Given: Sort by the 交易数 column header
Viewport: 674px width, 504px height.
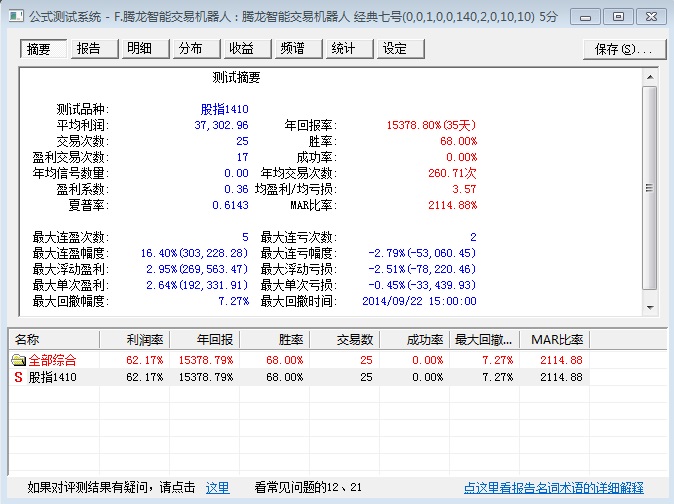Looking at the screenshot, I should click(x=345, y=340).
